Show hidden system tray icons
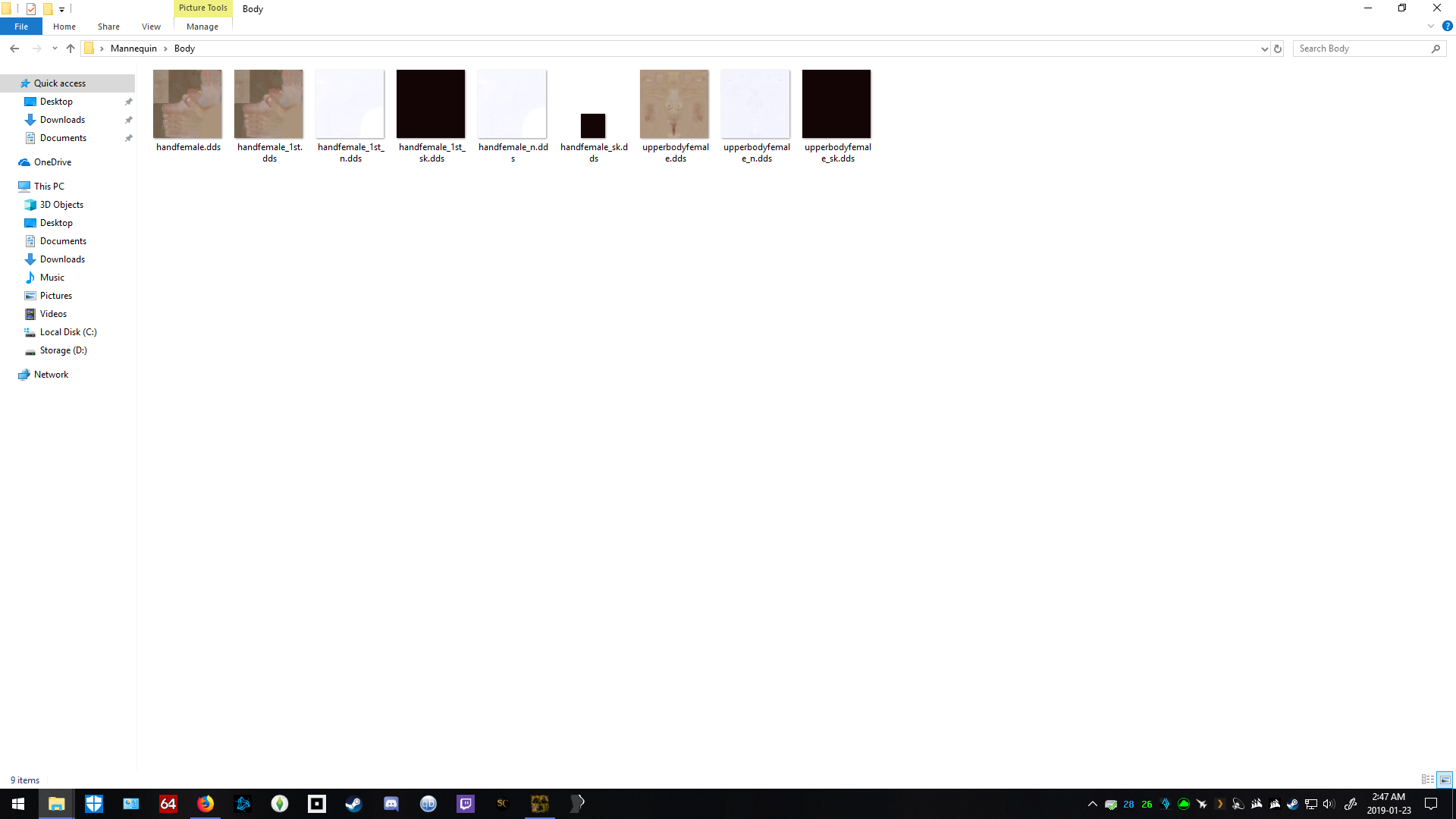This screenshot has height=819, width=1456. pos(1093,804)
